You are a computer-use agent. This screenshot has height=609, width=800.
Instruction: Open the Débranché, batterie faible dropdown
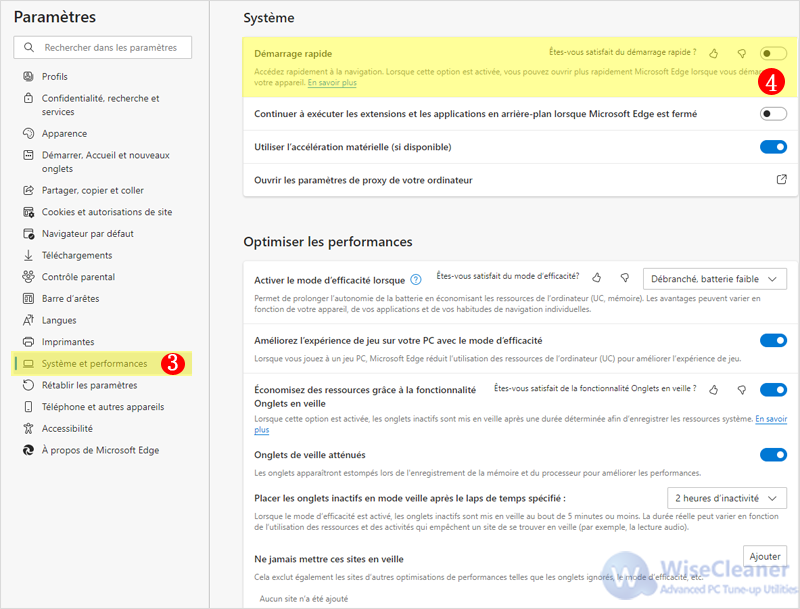(714, 279)
